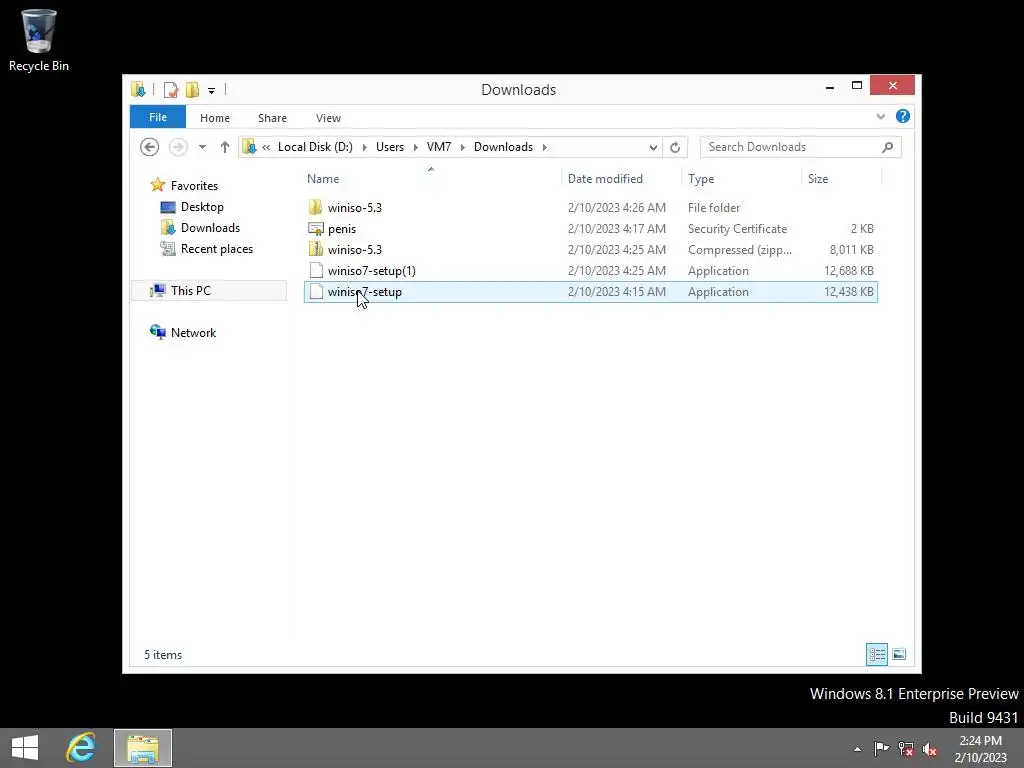Refresh the Downloads folder view
Screen dimensions: 1024x768
pos(675,147)
